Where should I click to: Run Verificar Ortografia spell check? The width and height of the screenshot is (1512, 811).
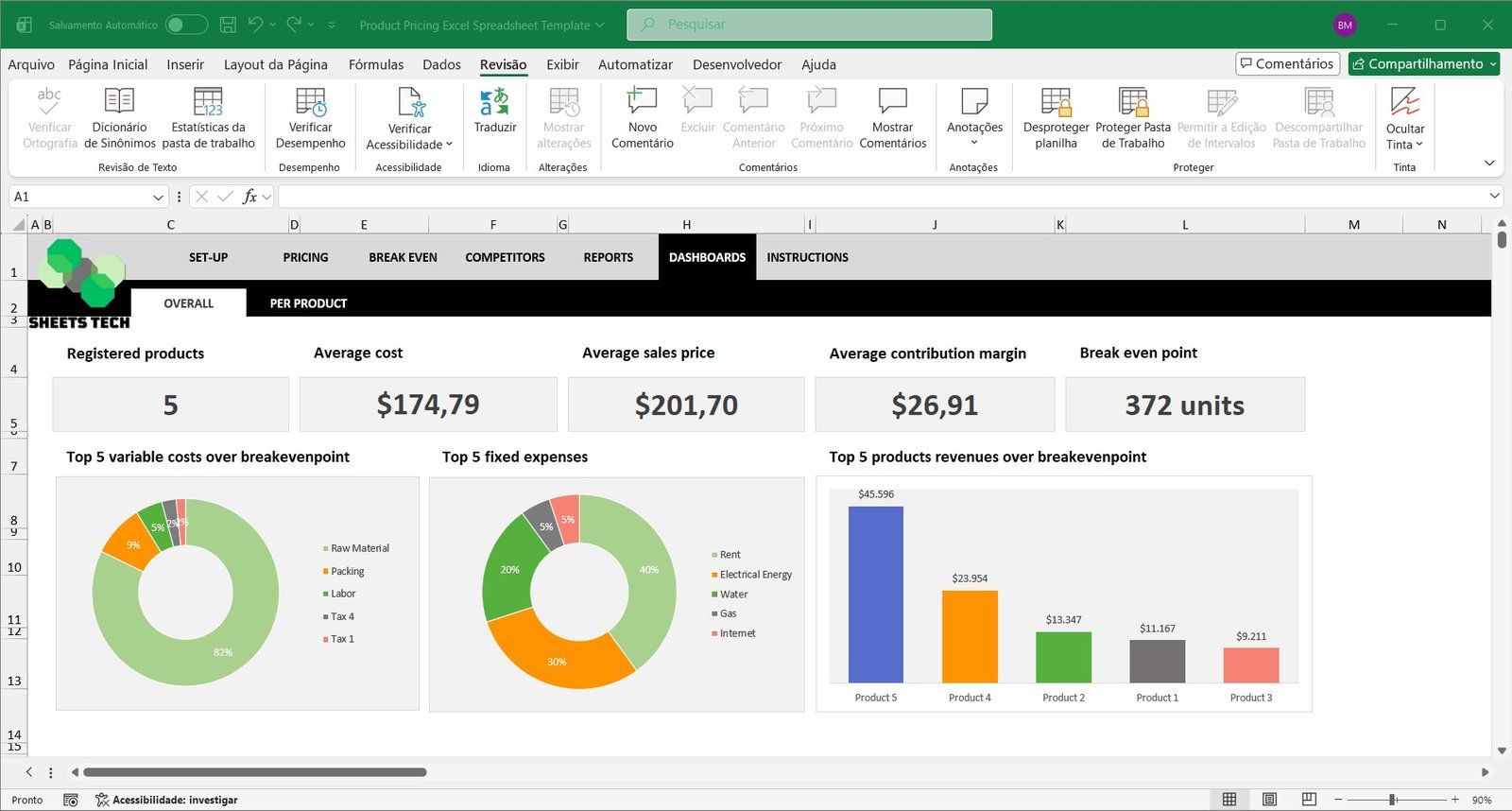click(49, 117)
